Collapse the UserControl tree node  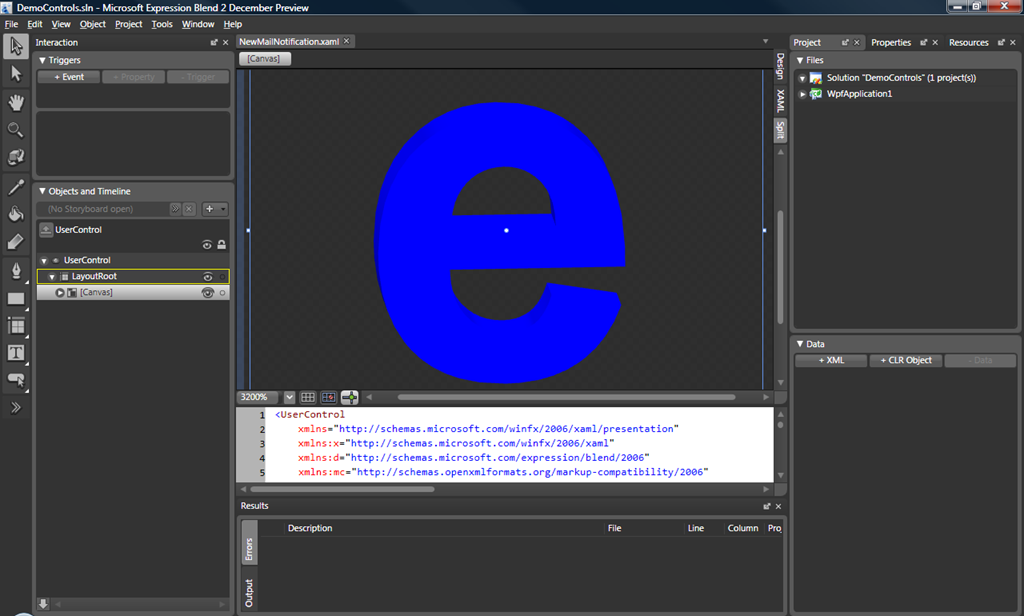tap(44, 261)
